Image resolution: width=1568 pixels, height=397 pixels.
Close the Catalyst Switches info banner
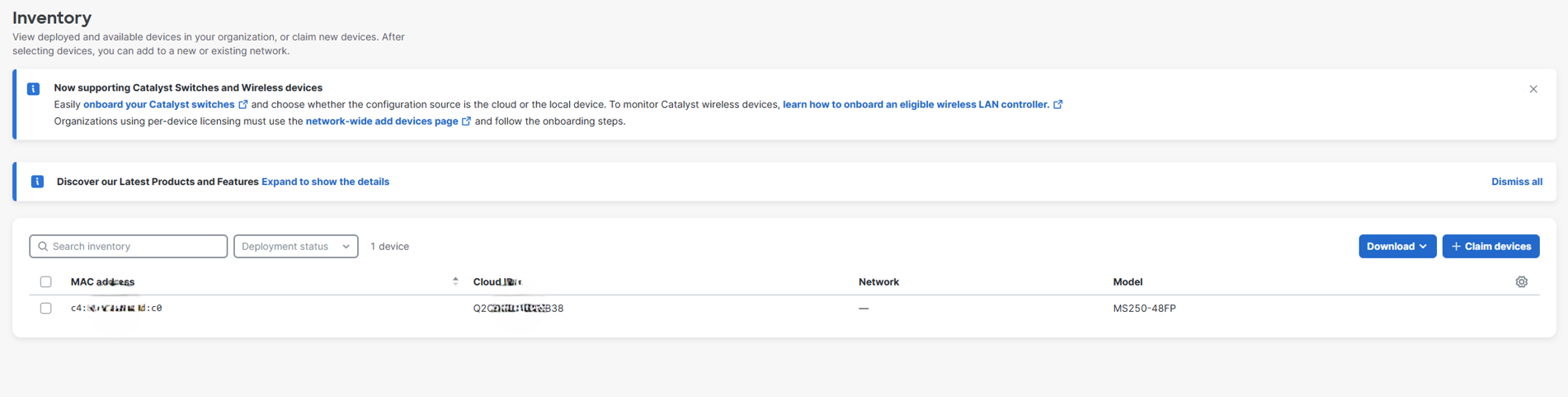[x=1533, y=89]
